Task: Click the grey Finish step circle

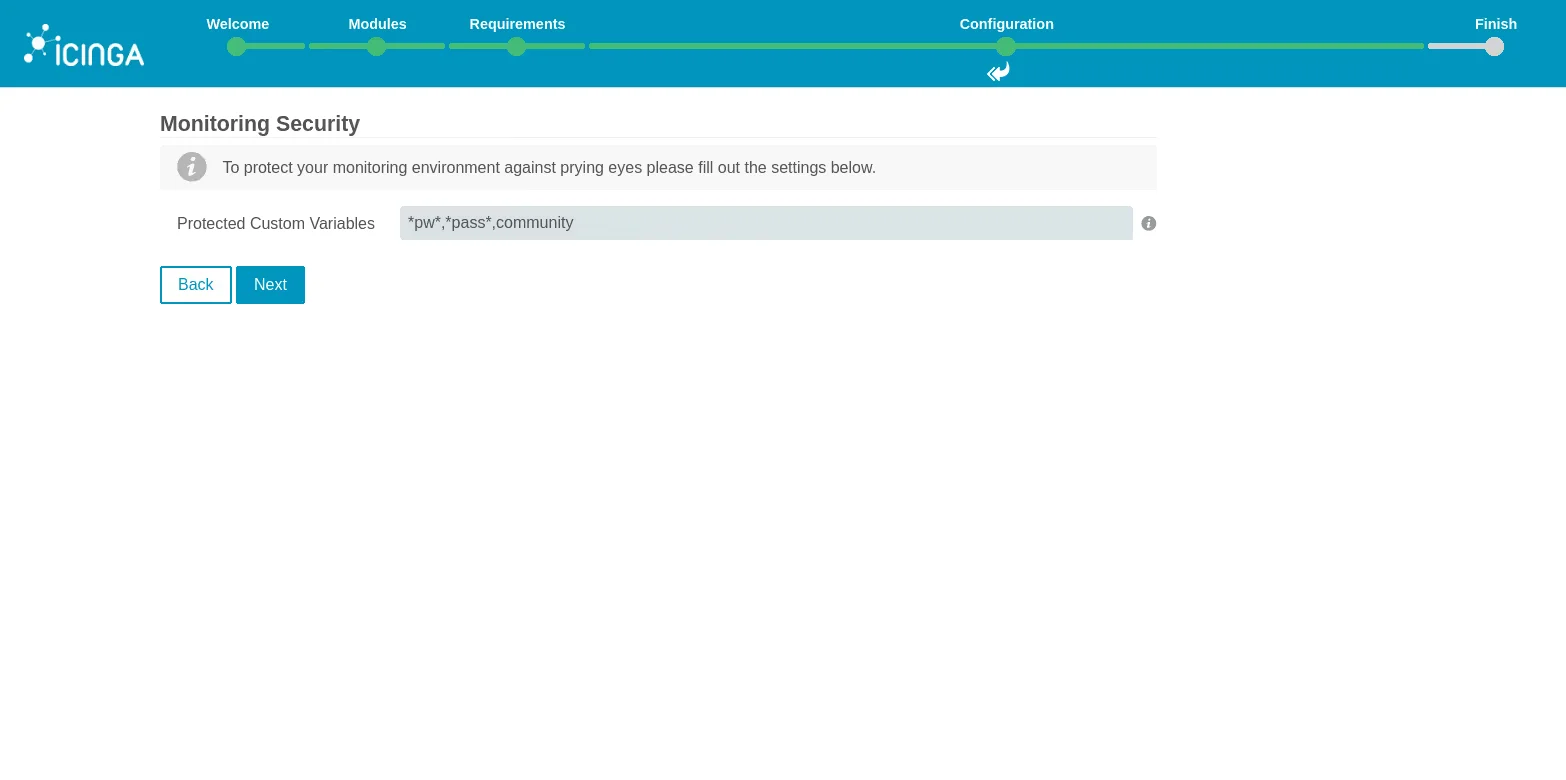Action: point(1494,46)
